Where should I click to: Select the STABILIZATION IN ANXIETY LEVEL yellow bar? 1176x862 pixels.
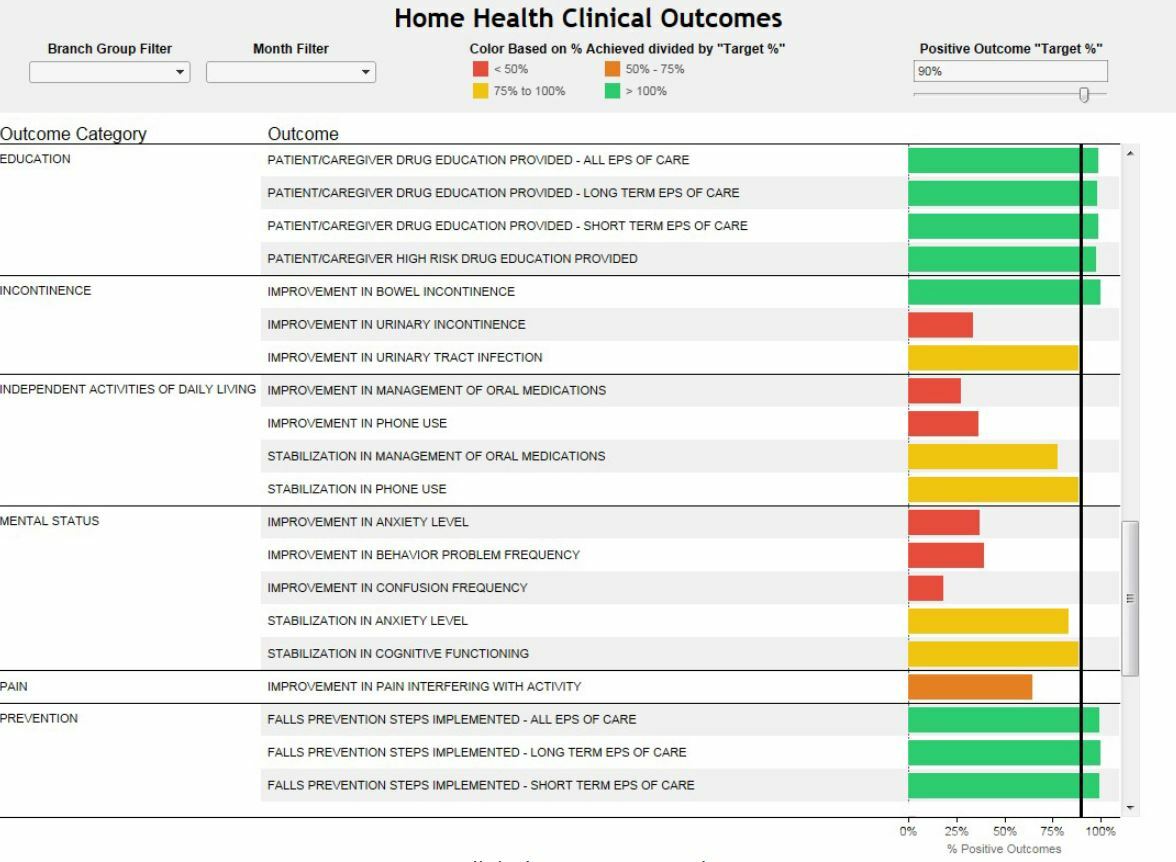tap(990, 620)
